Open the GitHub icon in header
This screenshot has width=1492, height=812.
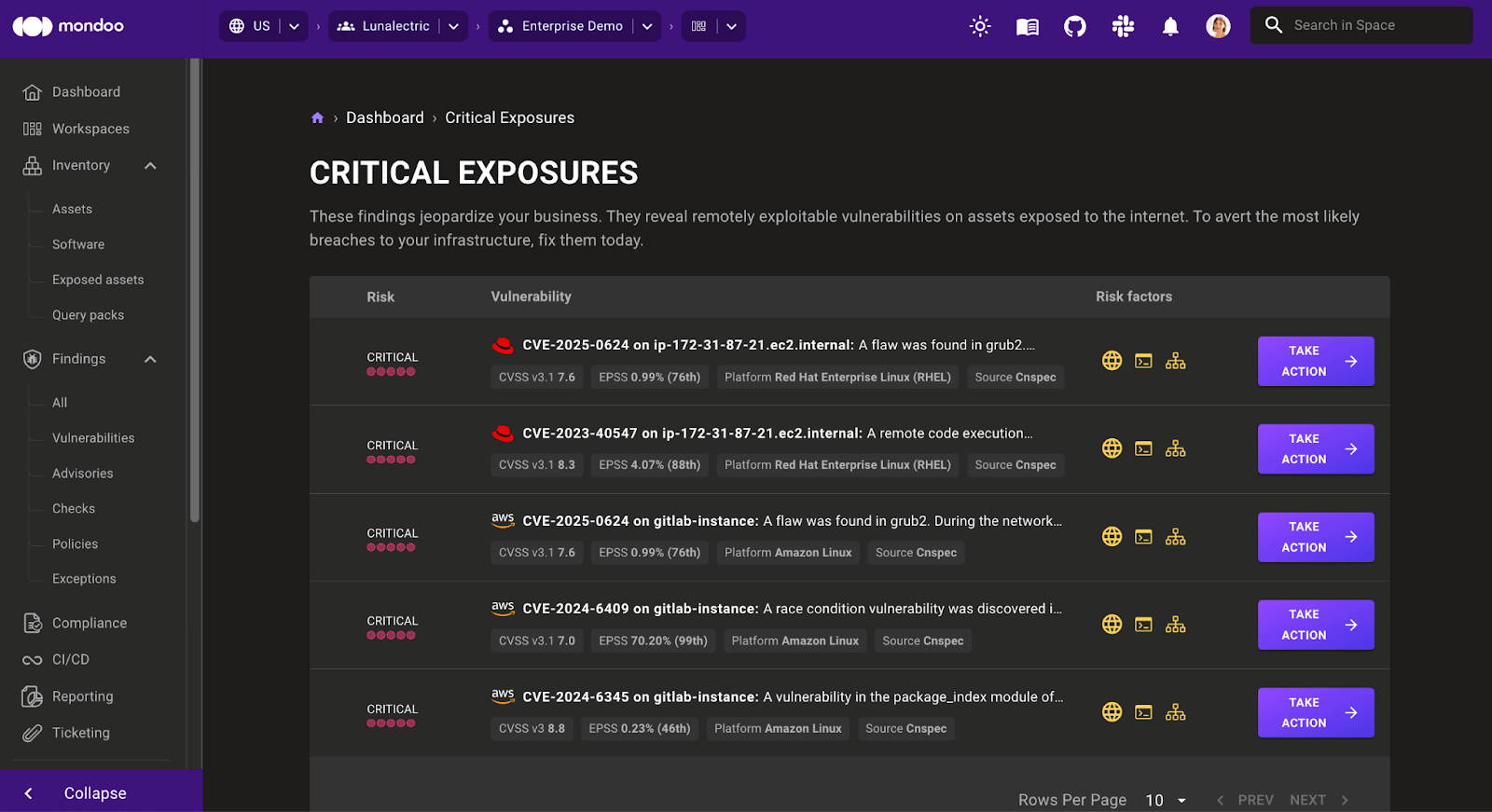pyautogui.click(x=1075, y=26)
